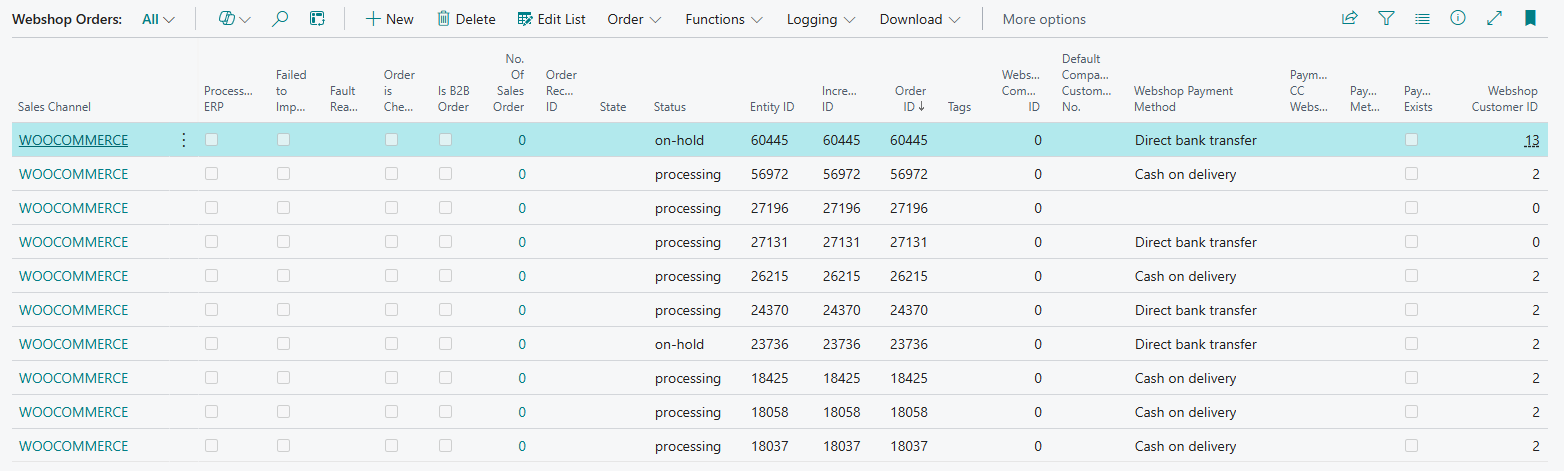Toggle Is B2B Order checkbox for order 27131

pos(445,242)
